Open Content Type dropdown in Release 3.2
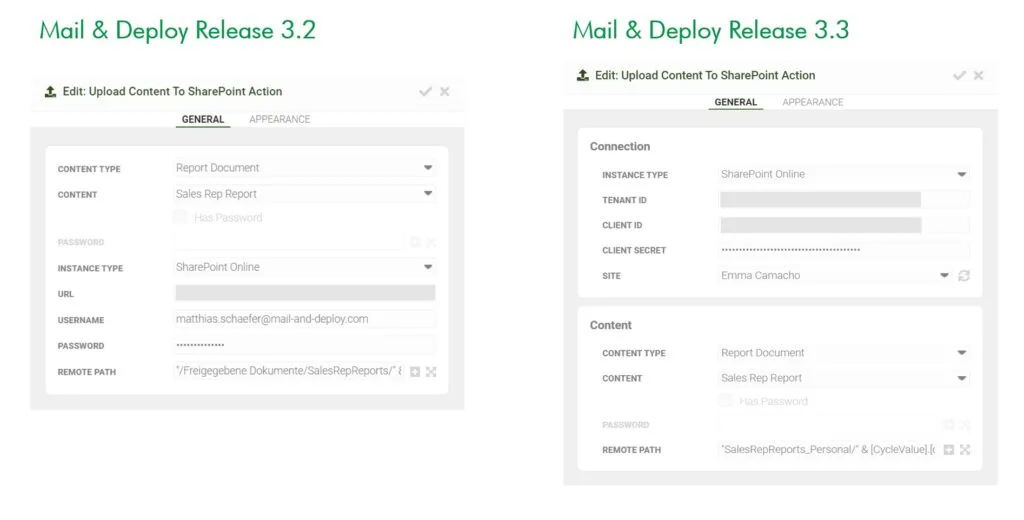The width and height of the screenshot is (1024, 520). [305, 168]
